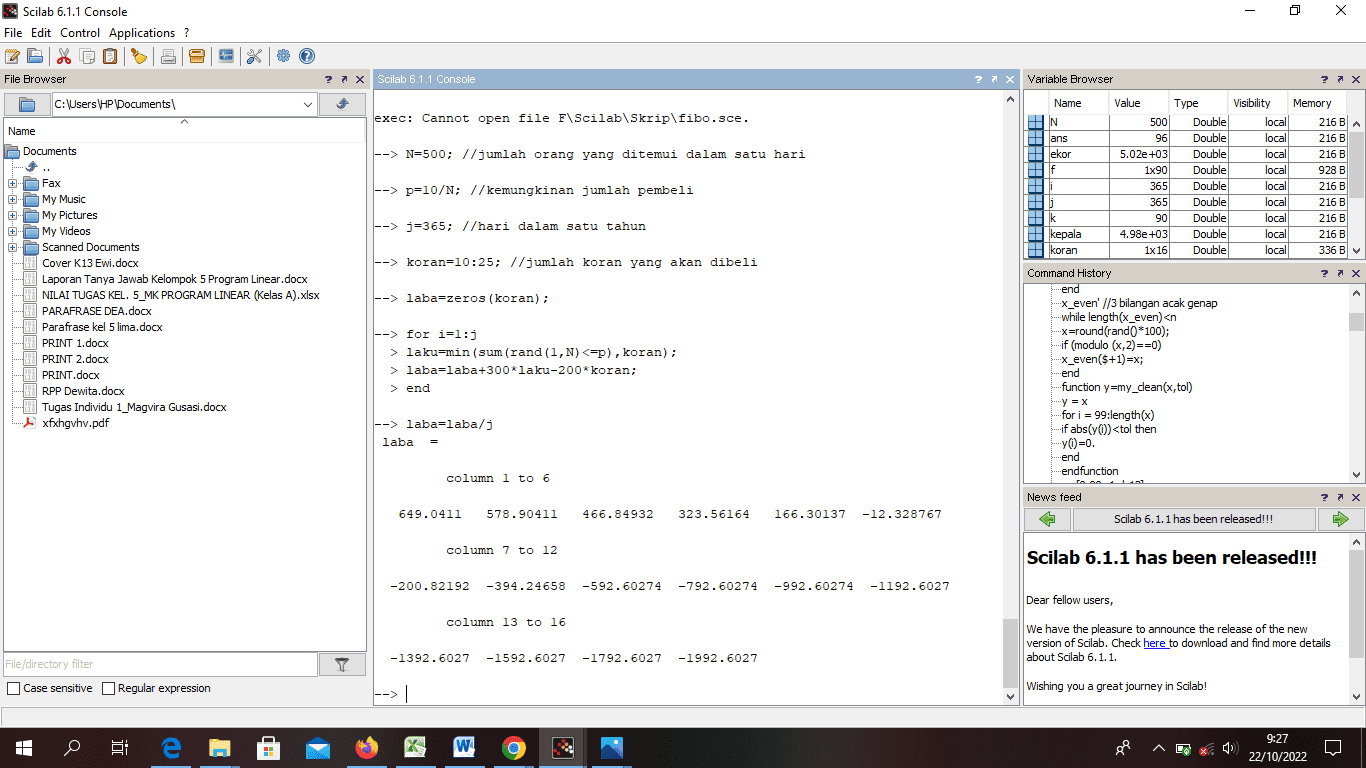The image size is (1366, 768).
Task: Select the file 'PARAFRASE DEA.docx'
Action: click(97, 311)
